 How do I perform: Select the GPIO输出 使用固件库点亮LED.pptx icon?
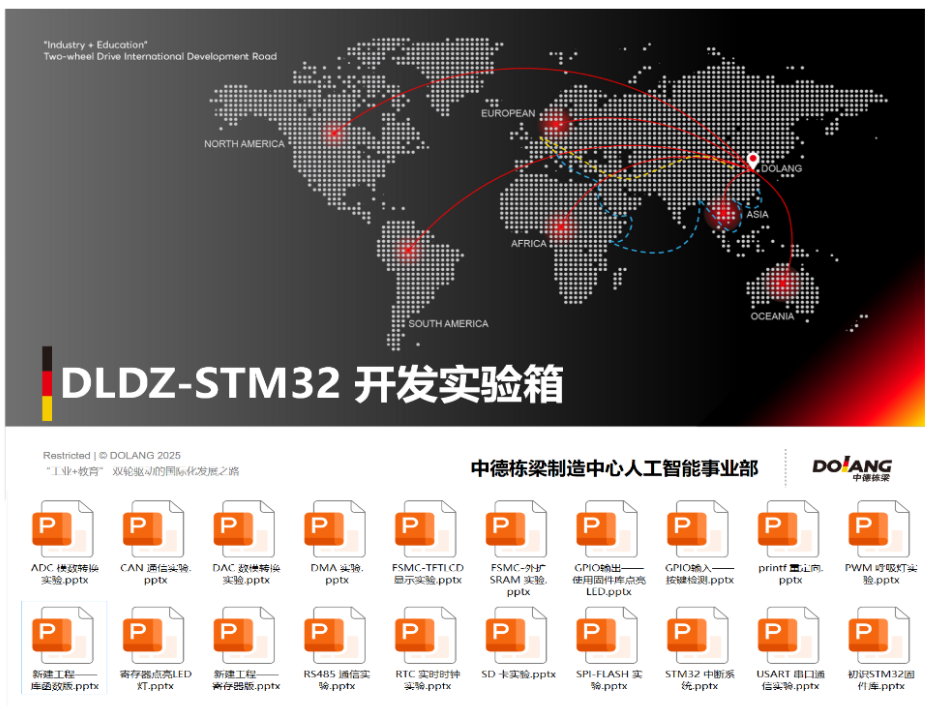point(607,530)
